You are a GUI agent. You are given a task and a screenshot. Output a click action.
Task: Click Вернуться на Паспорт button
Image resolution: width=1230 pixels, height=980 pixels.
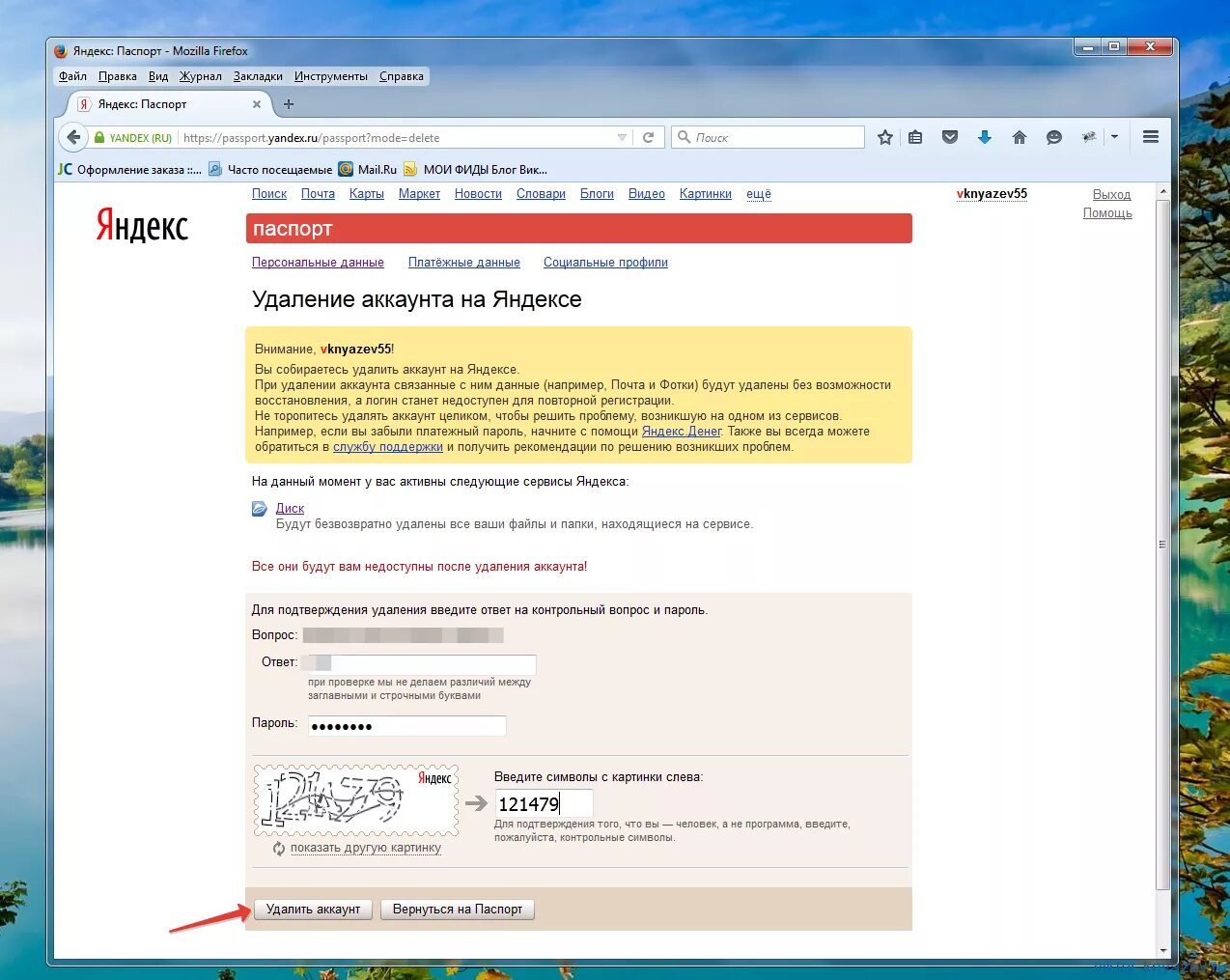pyautogui.click(x=458, y=910)
